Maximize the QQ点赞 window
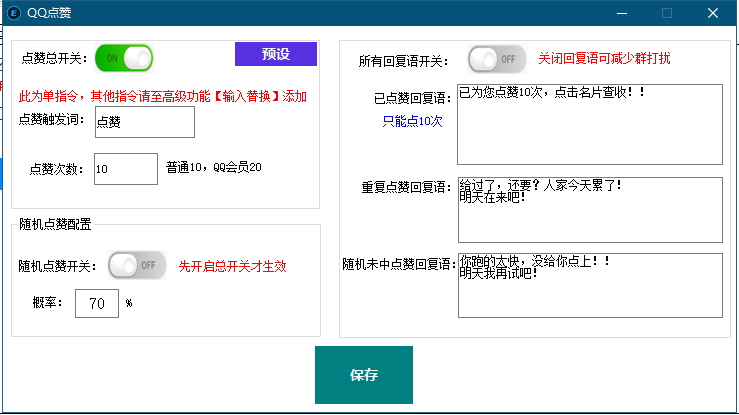Screen dimensions: 739x415 (x=667, y=13)
